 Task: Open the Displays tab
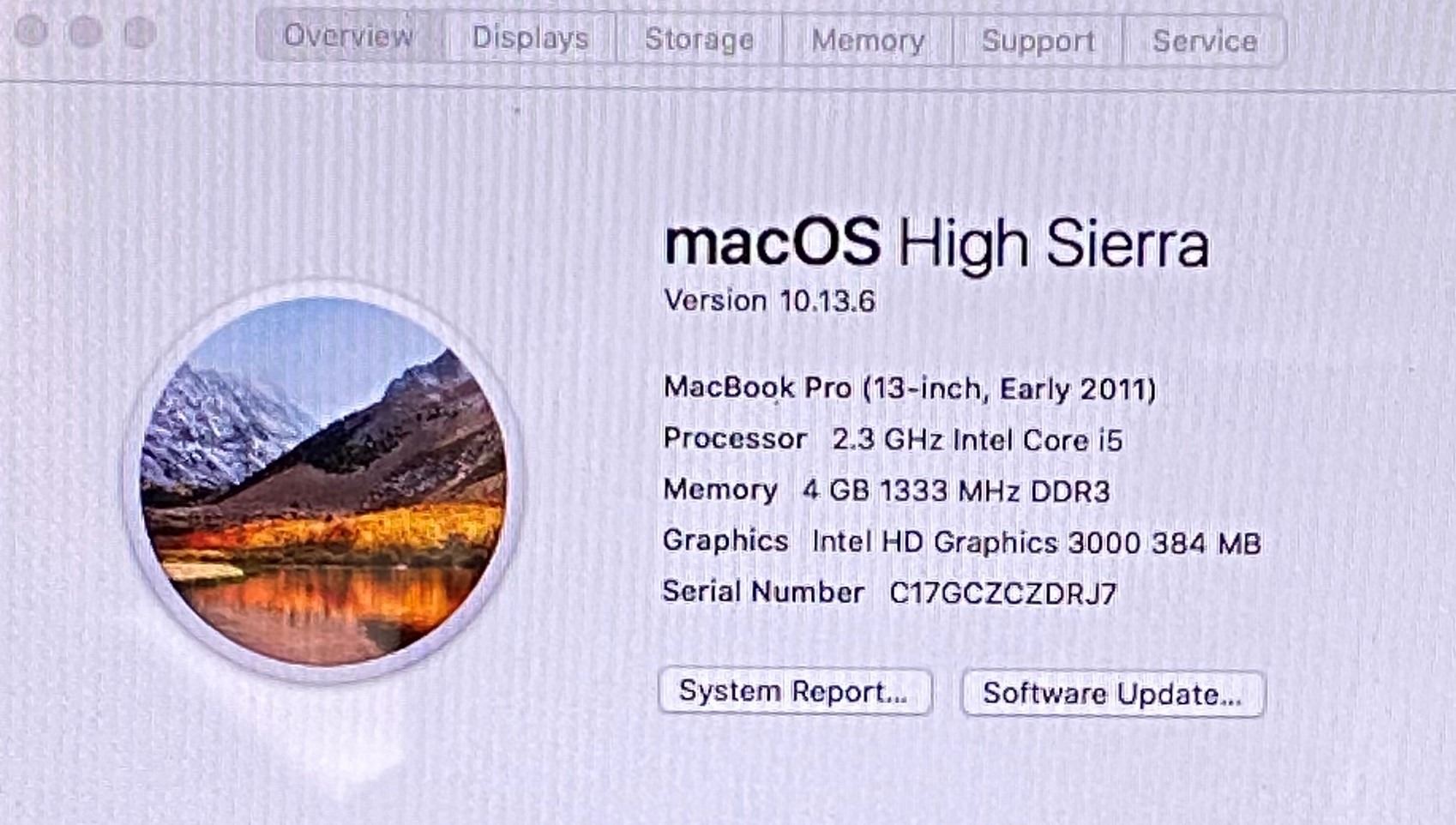click(530, 38)
